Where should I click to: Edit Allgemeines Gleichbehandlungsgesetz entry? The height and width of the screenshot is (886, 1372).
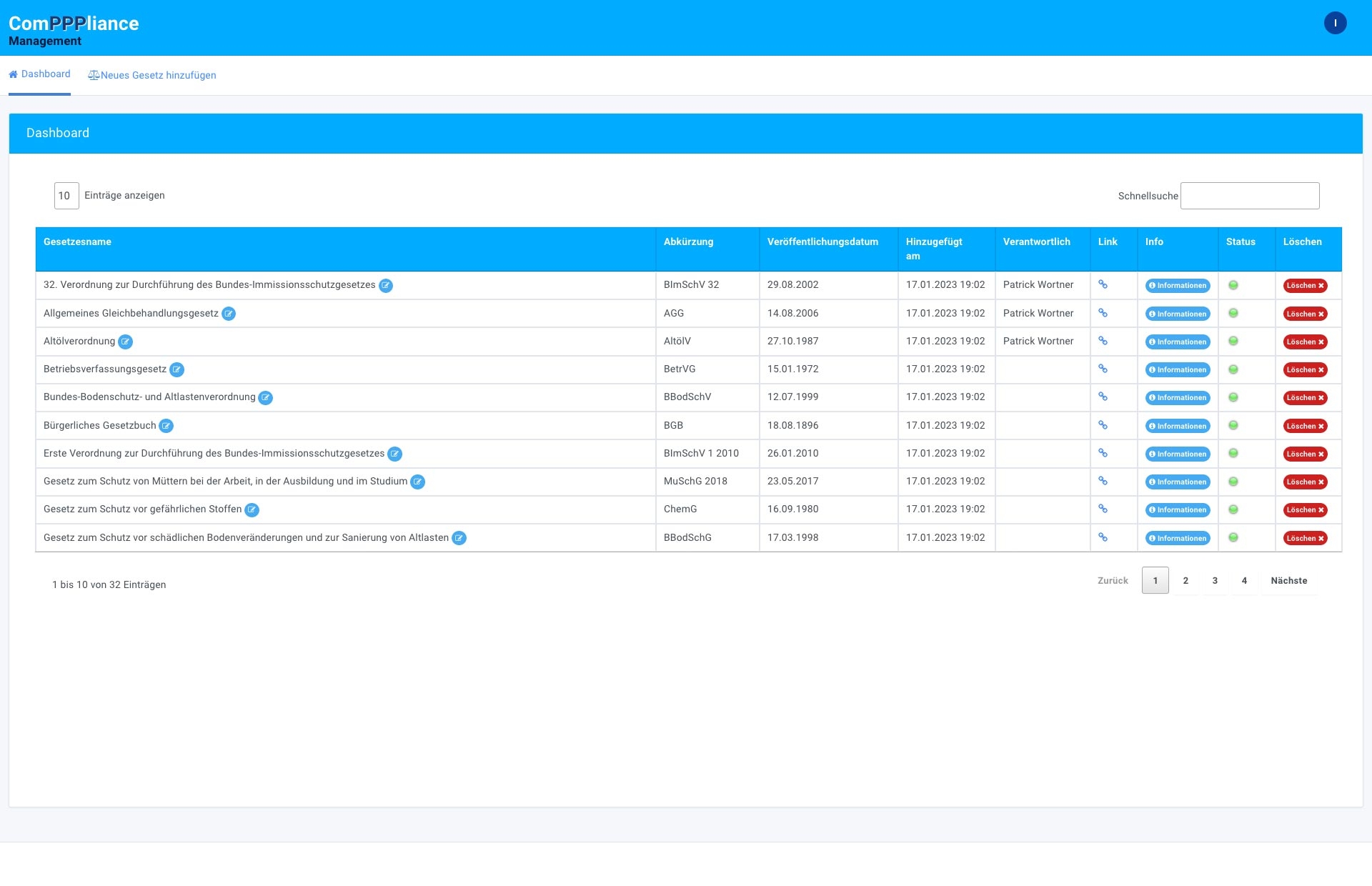pos(229,314)
